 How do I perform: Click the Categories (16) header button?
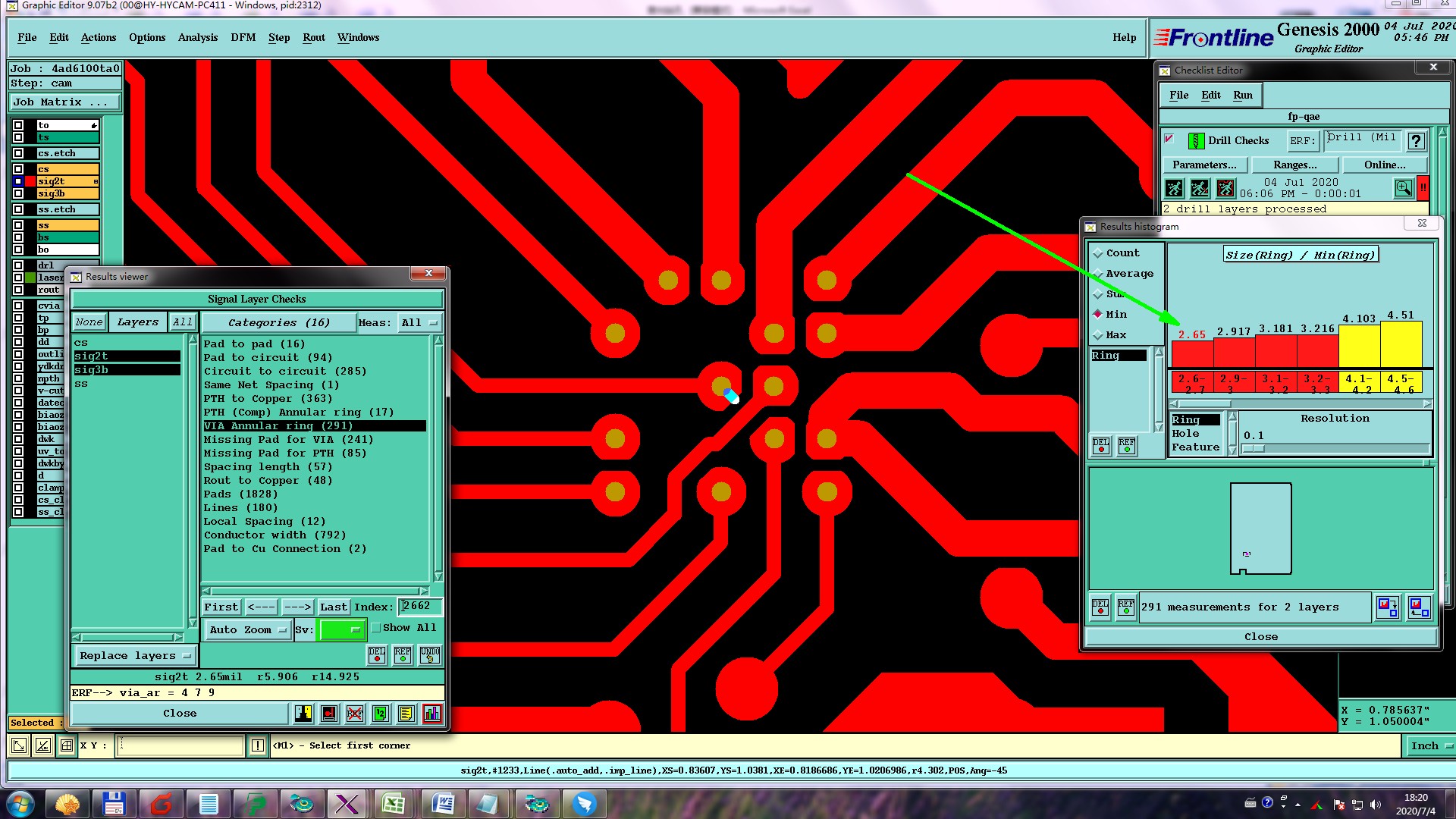pyautogui.click(x=278, y=323)
